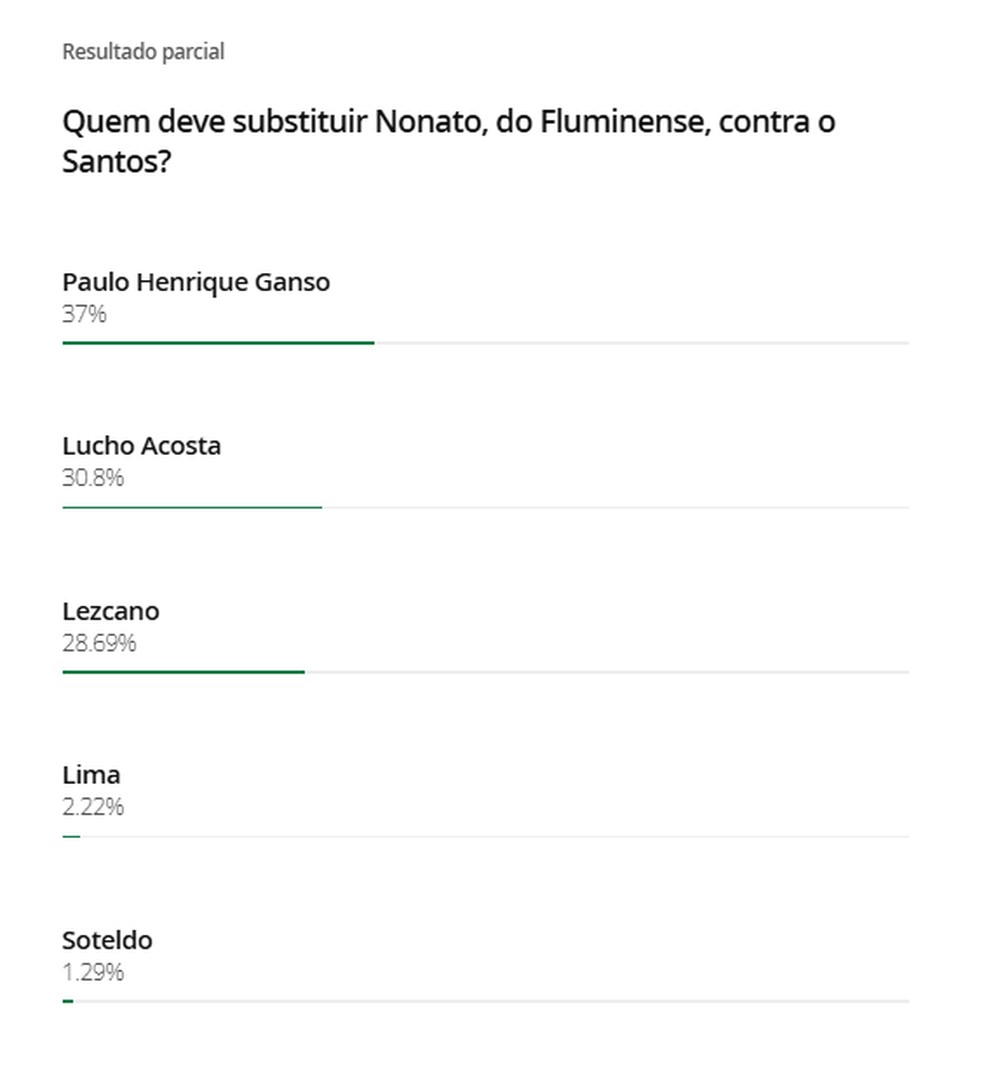Select the Soteldo option
The width and height of the screenshot is (984, 1071).
[107, 940]
